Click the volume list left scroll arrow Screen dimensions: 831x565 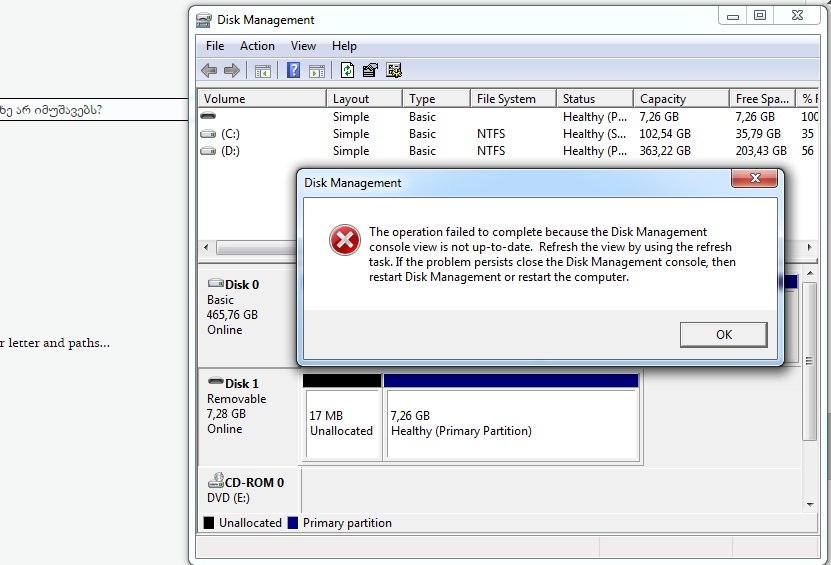pos(206,247)
